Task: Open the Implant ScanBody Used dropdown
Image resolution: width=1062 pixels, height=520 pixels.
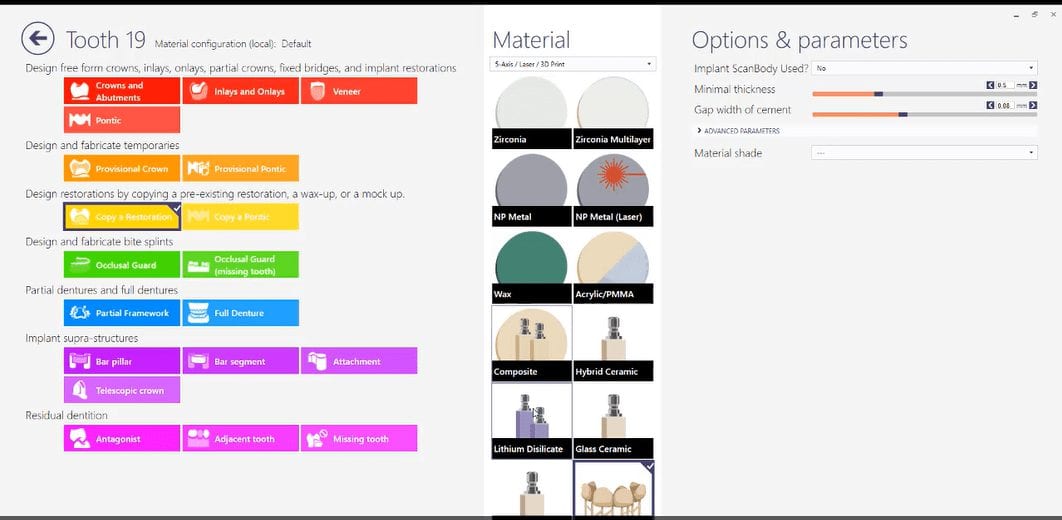Action: point(924,68)
